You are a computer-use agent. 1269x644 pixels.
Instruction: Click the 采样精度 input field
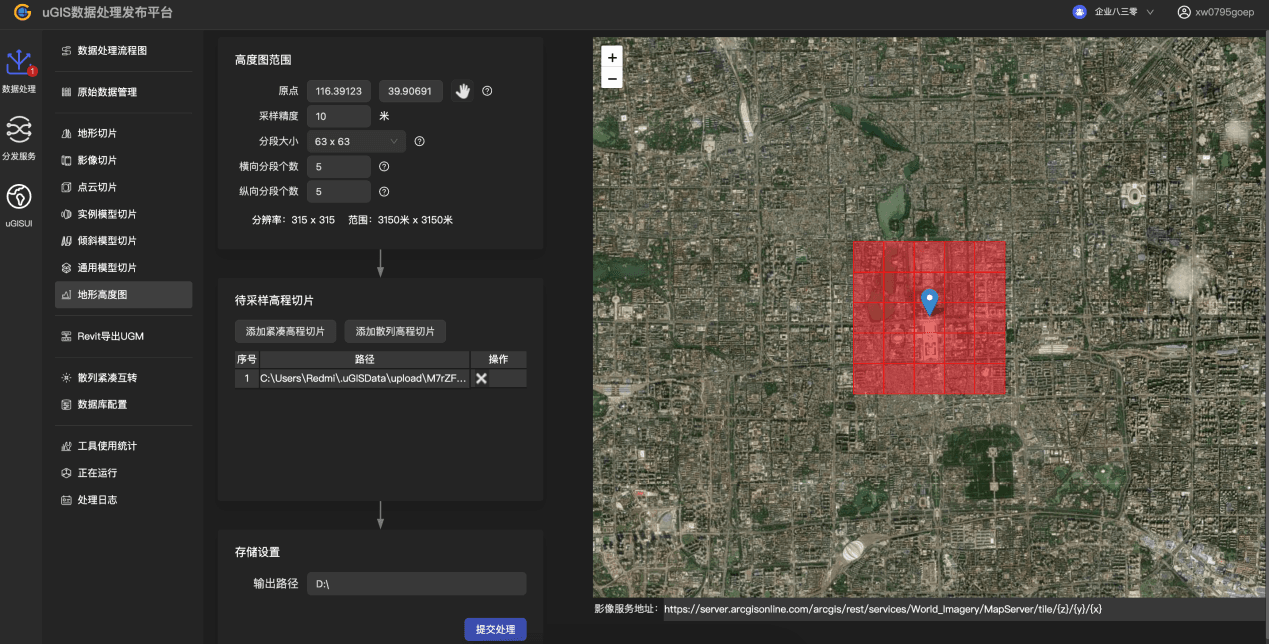tap(338, 116)
